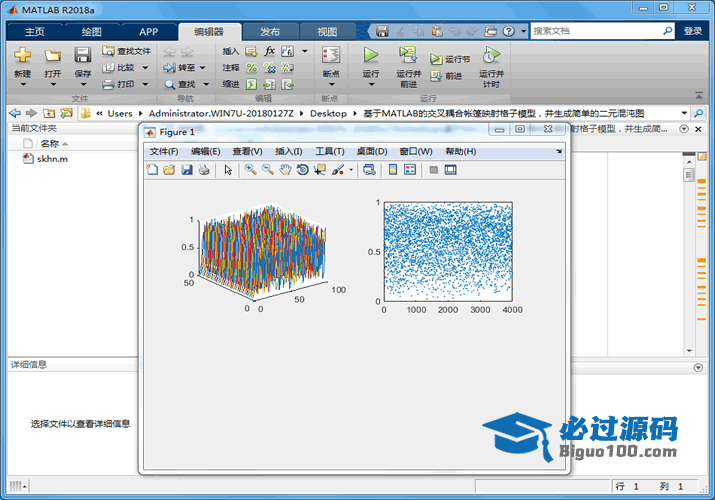Open the Run (运行) dropdown arrow
This screenshot has height=500, width=715.
point(371,84)
